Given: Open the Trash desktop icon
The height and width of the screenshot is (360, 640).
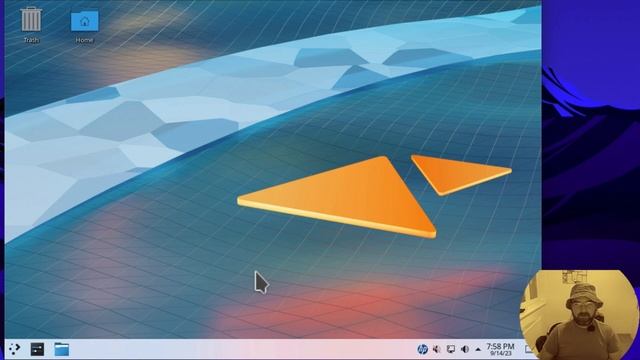Looking at the screenshot, I should coord(31,19).
